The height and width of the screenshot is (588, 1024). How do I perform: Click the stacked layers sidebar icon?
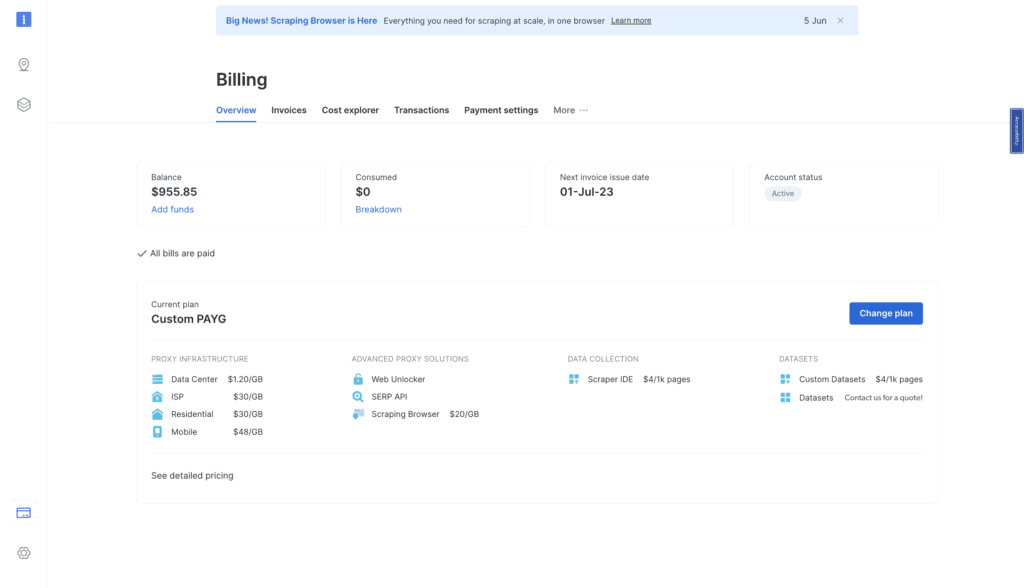coord(23,104)
